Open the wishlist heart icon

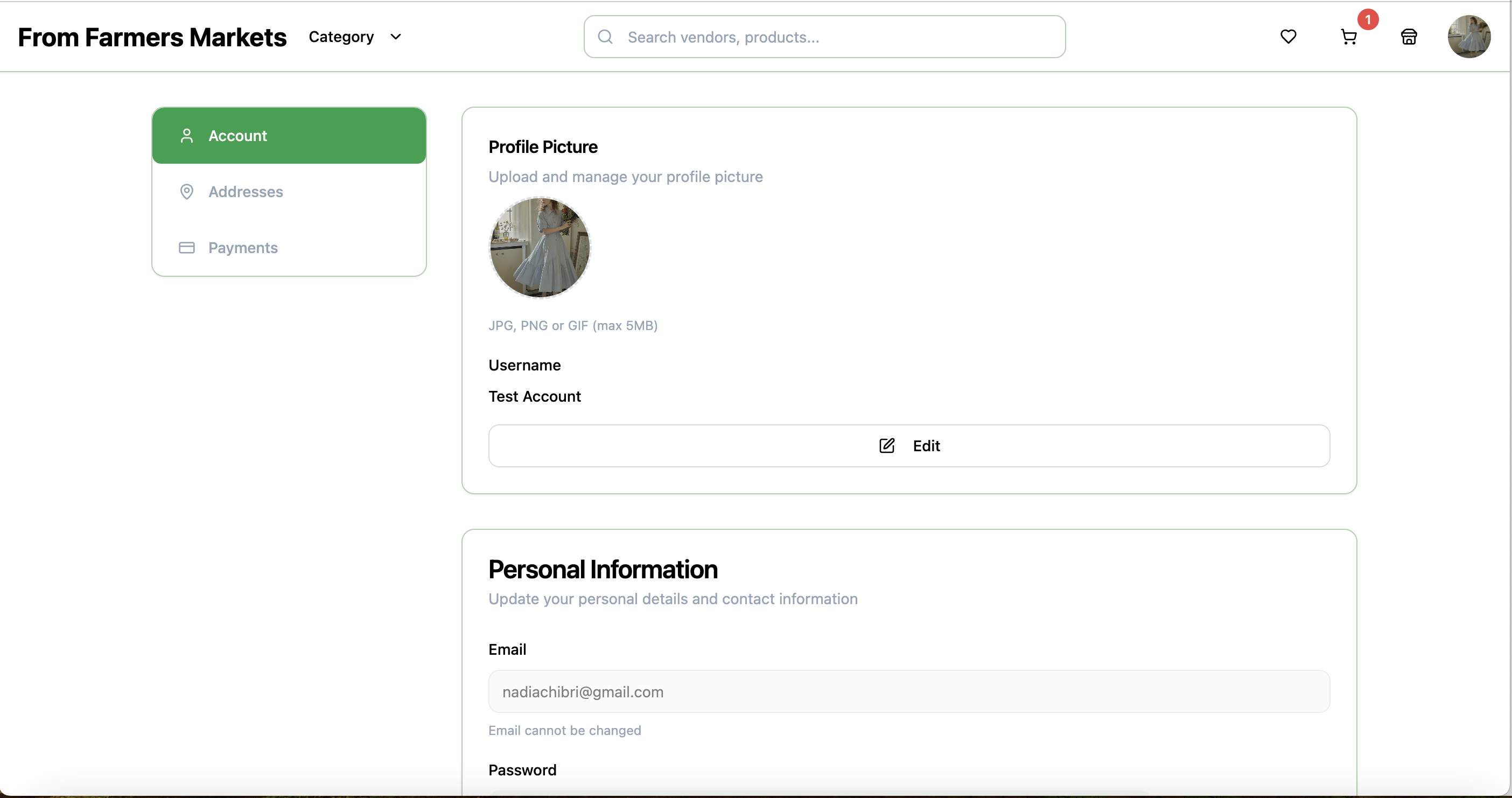tap(1288, 37)
